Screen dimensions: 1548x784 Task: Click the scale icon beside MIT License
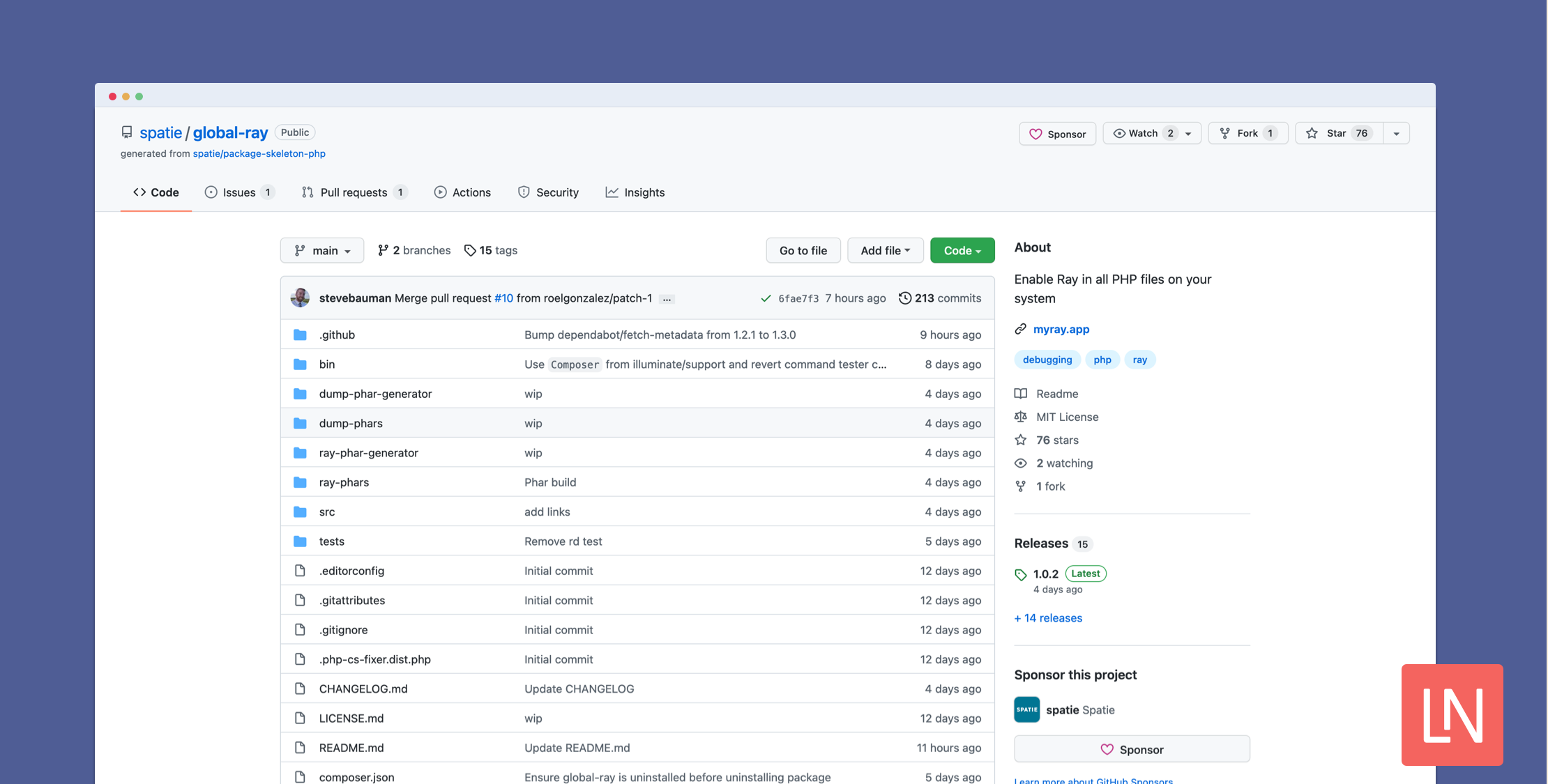coord(1021,417)
